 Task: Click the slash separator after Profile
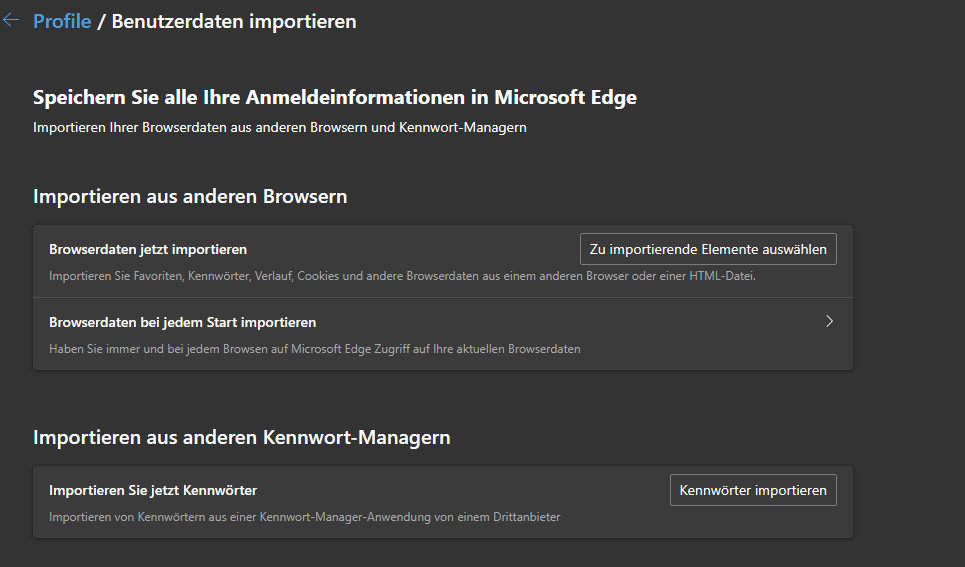pos(101,21)
